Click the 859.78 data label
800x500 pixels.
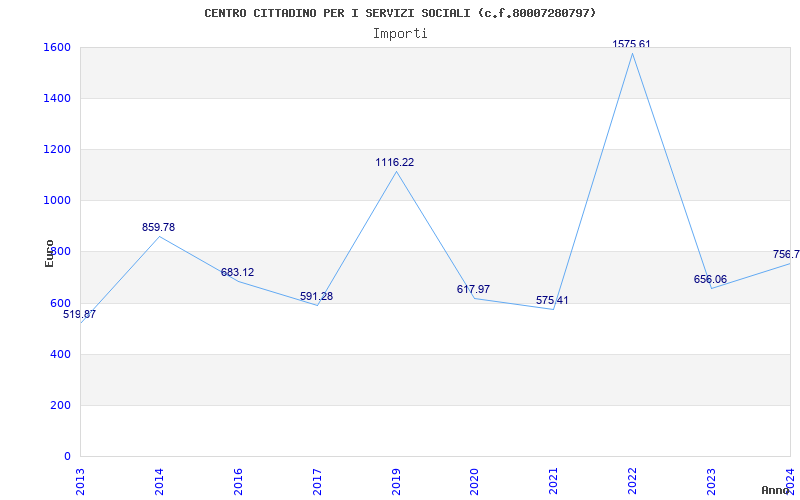click(158, 228)
